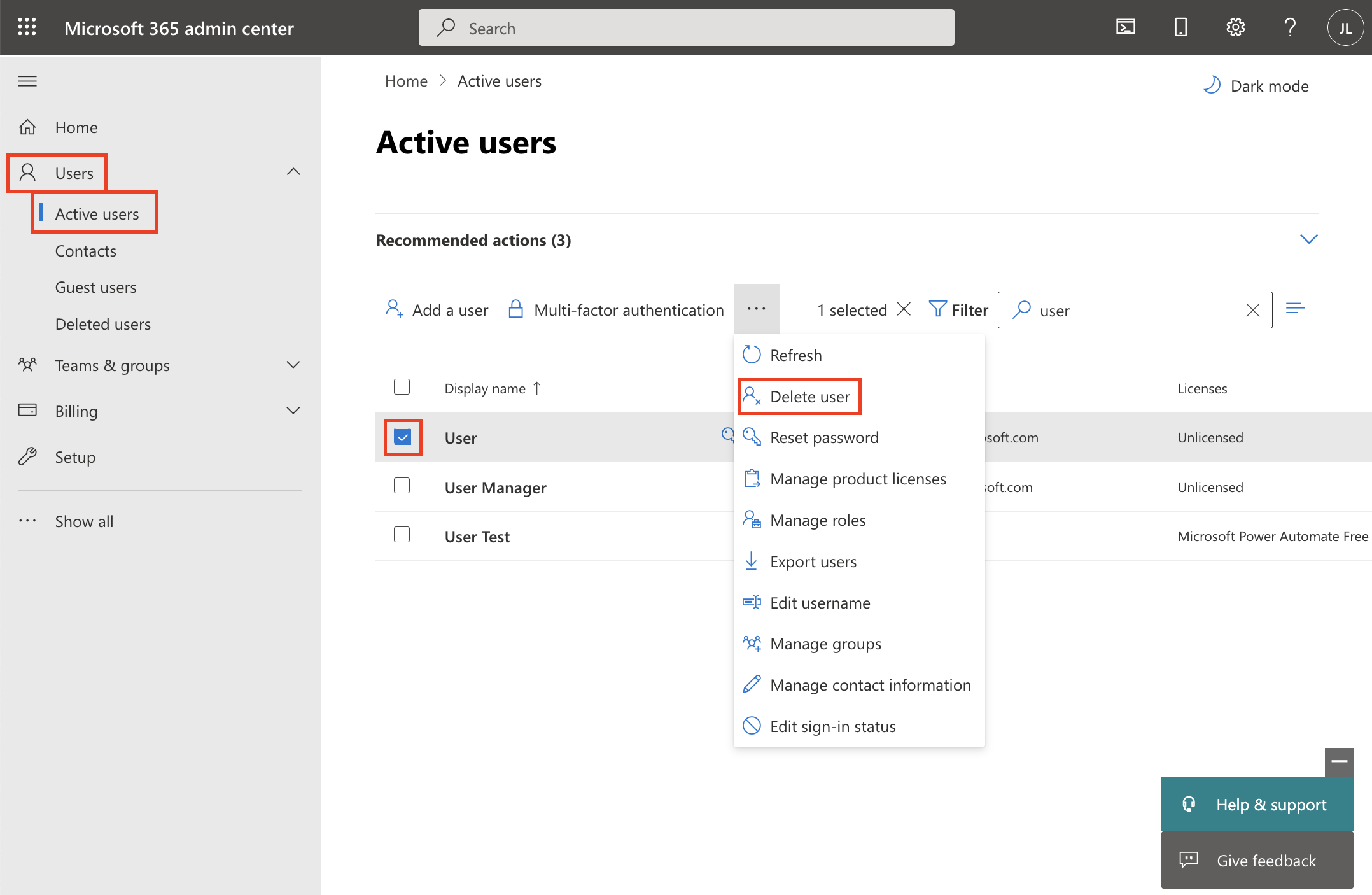Expand the Recommended actions chevron
1372x895 pixels.
[x=1308, y=239]
